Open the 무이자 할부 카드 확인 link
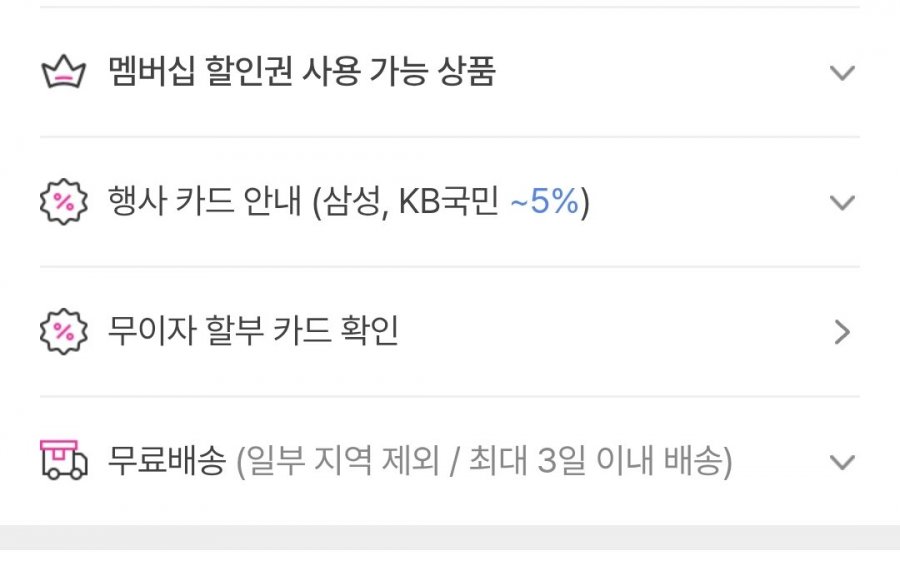900x580 pixels. pyautogui.click(x=253, y=331)
